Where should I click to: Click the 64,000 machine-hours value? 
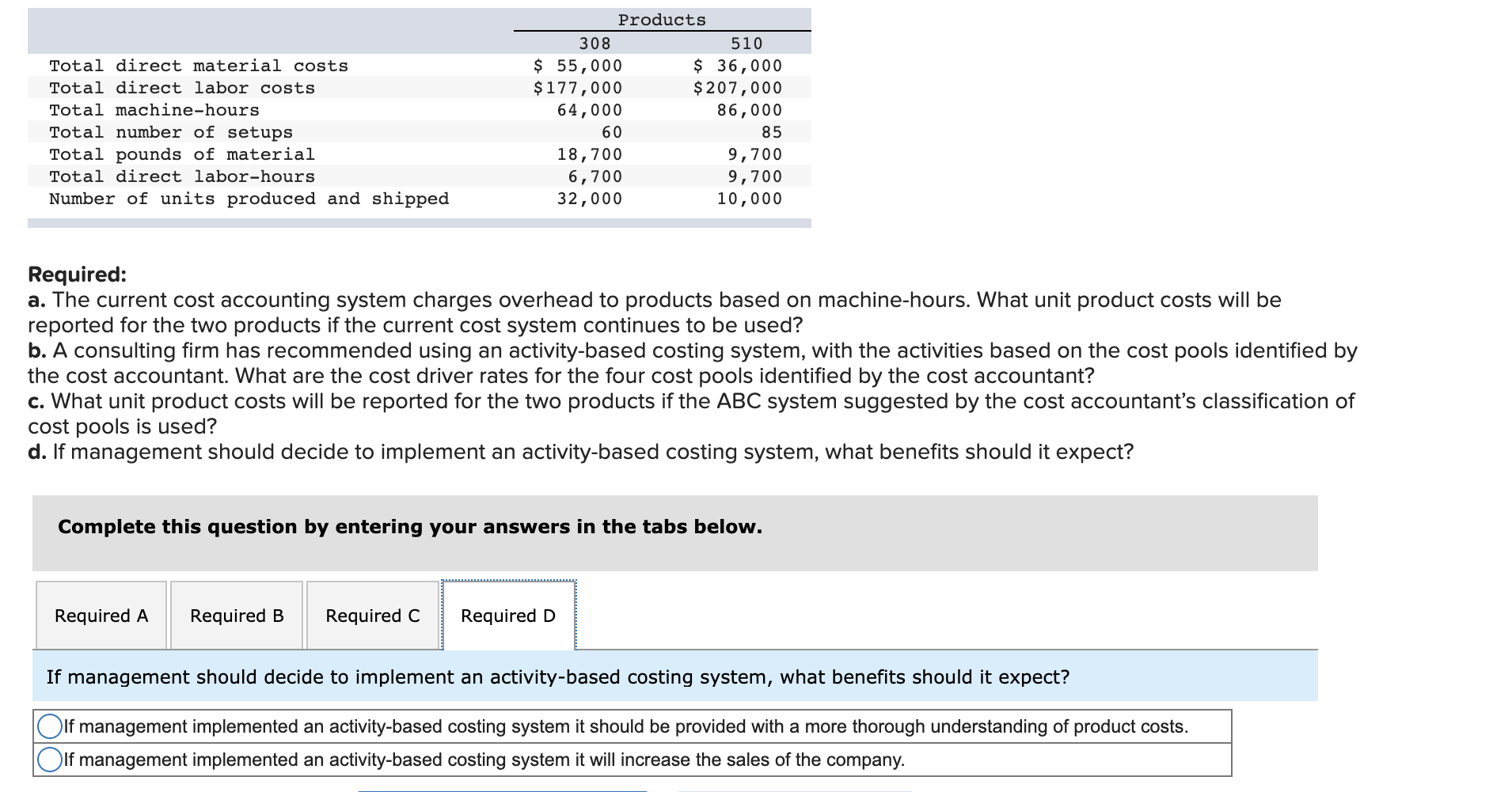[x=589, y=110]
